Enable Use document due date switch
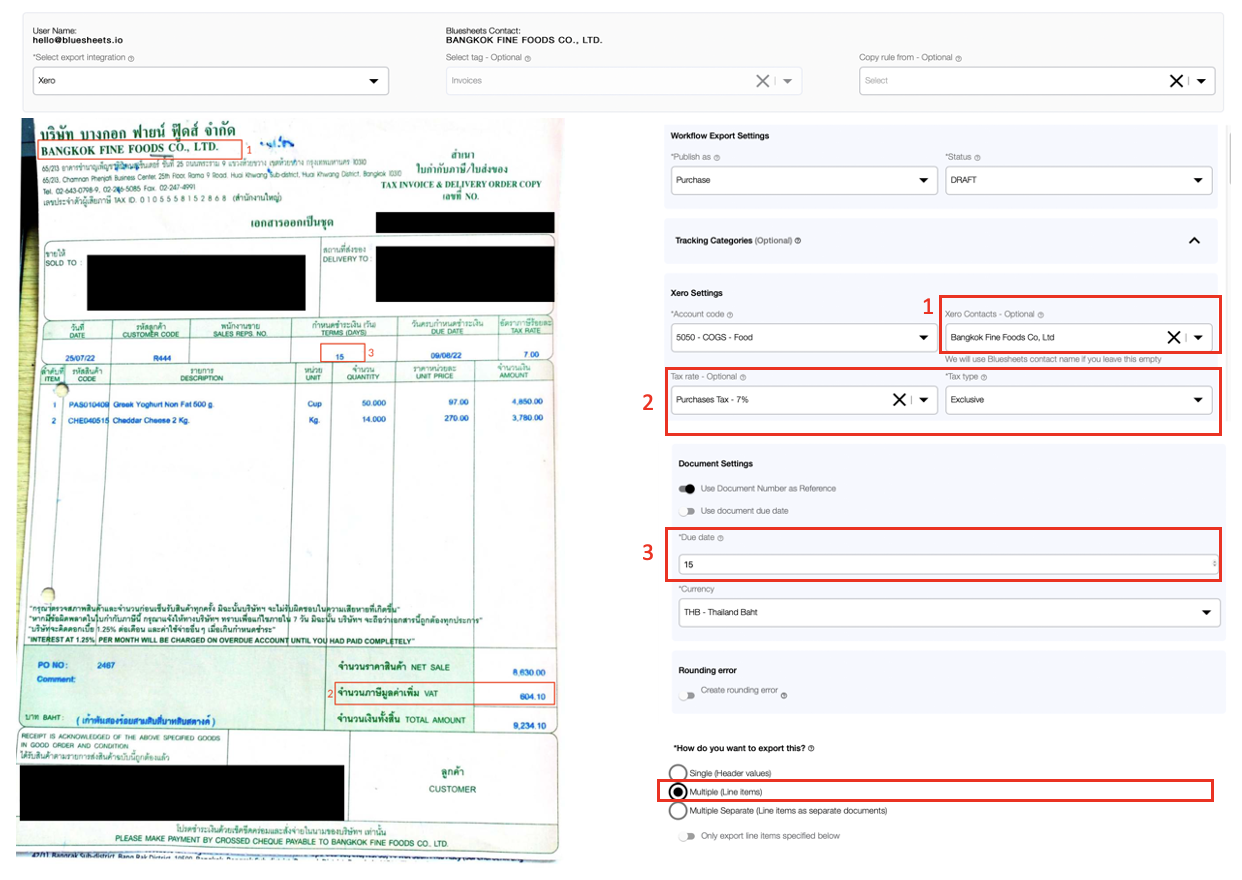Image resolution: width=1242 pixels, height=880 pixels. coord(687,511)
